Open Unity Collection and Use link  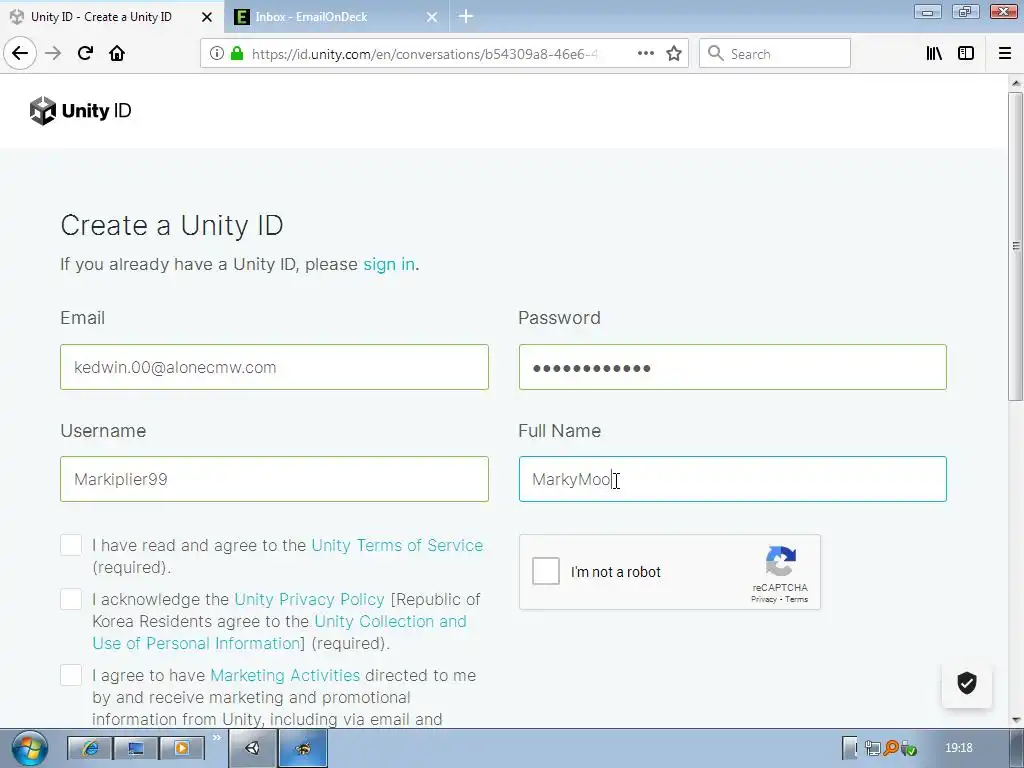(280, 632)
